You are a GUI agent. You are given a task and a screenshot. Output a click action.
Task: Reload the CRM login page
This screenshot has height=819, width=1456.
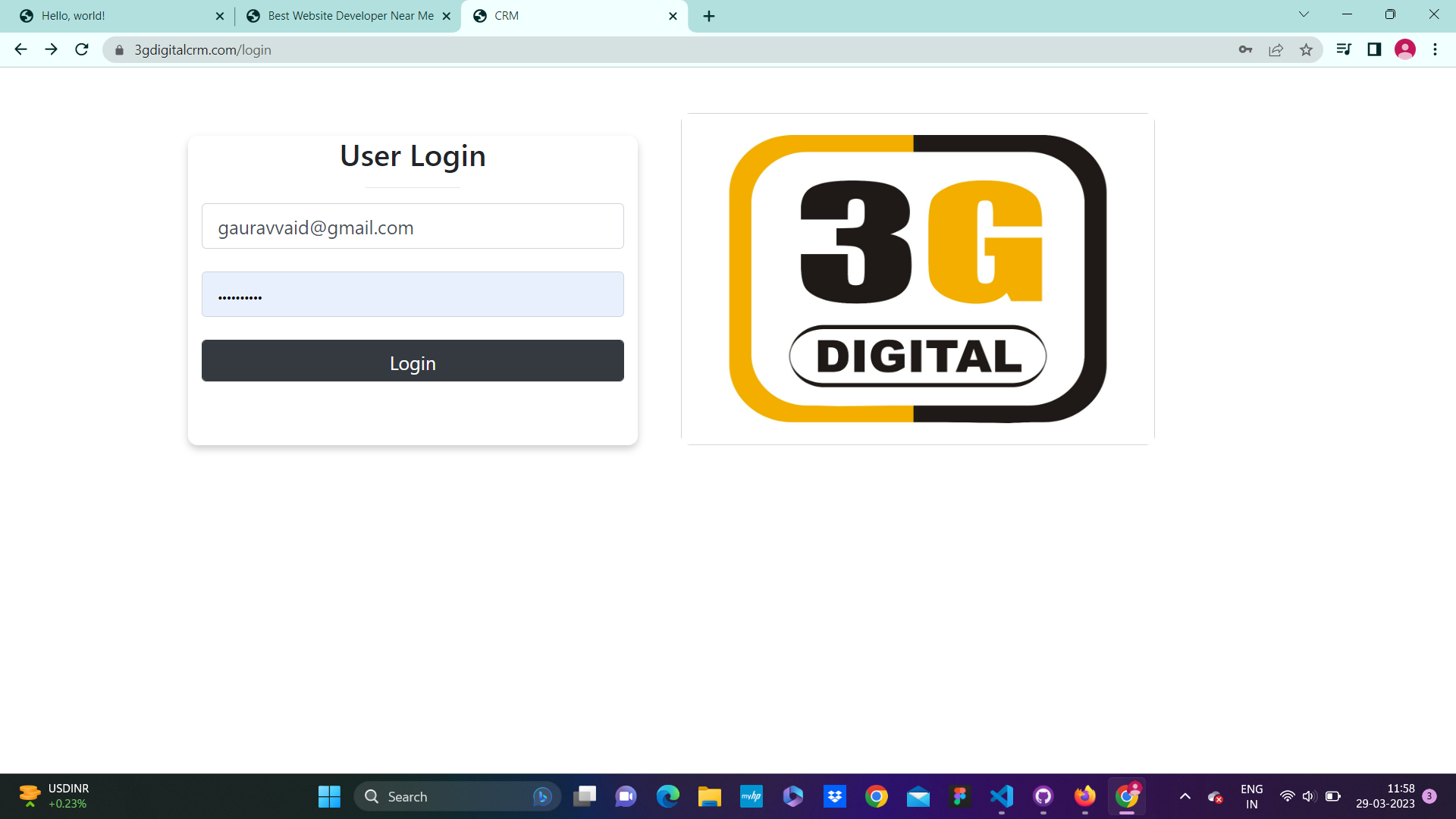click(x=82, y=50)
